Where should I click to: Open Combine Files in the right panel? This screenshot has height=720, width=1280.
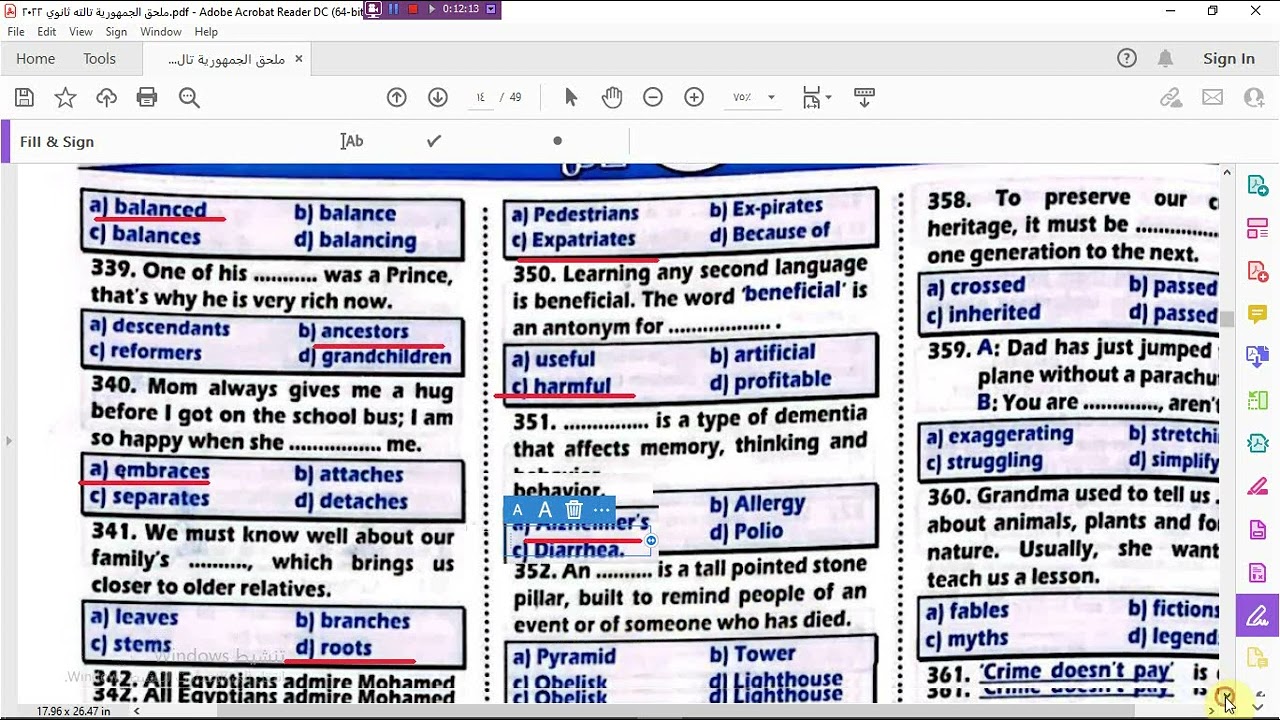(1257, 357)
